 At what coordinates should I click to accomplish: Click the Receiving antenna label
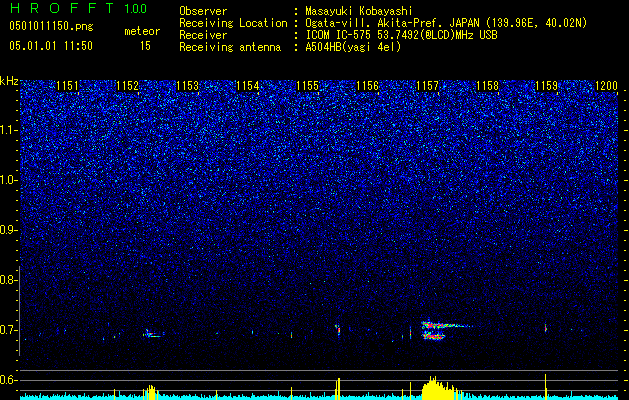[230, 48]
